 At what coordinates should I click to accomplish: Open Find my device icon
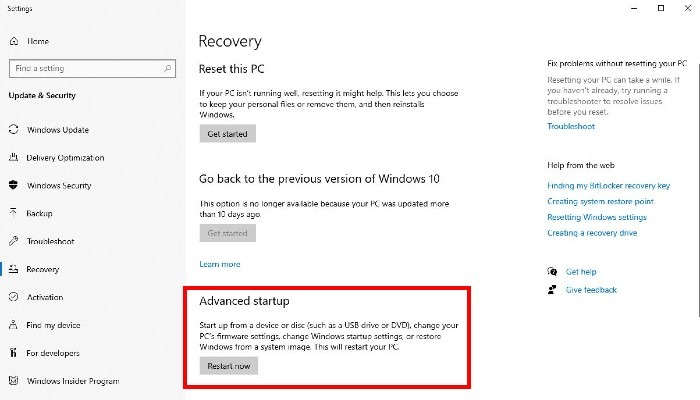tap(14, 325)
